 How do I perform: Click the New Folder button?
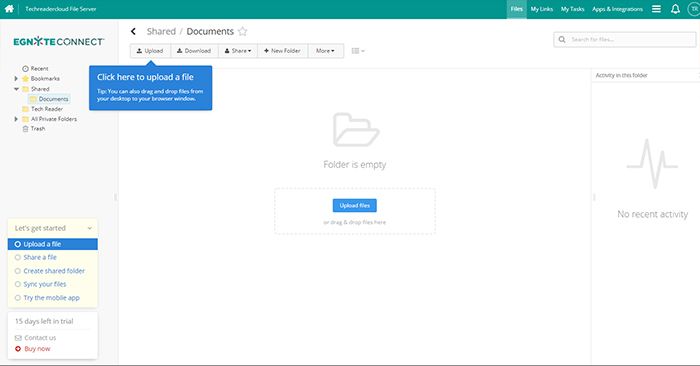(283, 51)
